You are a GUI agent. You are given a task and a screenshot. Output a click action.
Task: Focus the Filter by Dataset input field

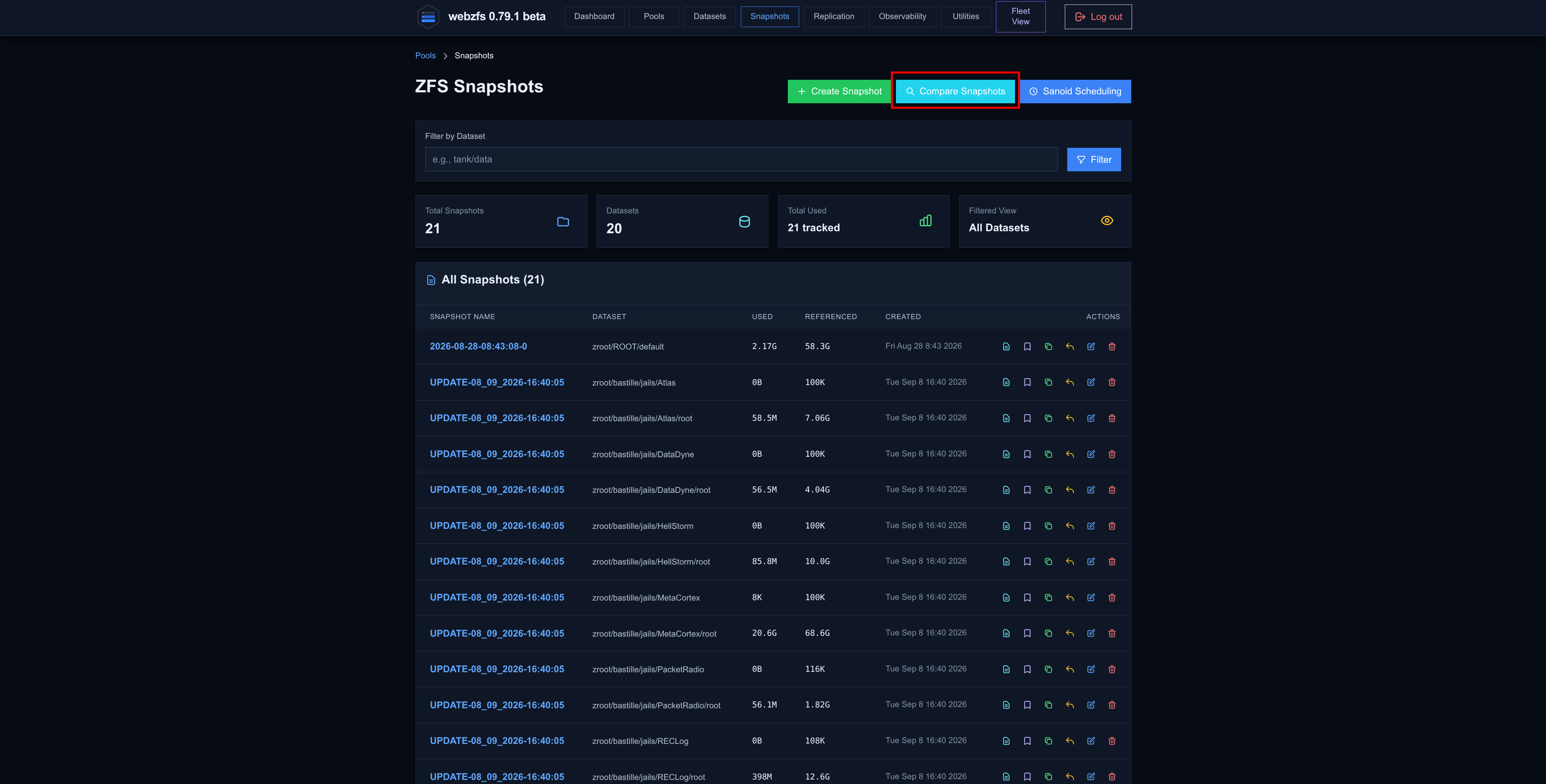tap(741, 159)
